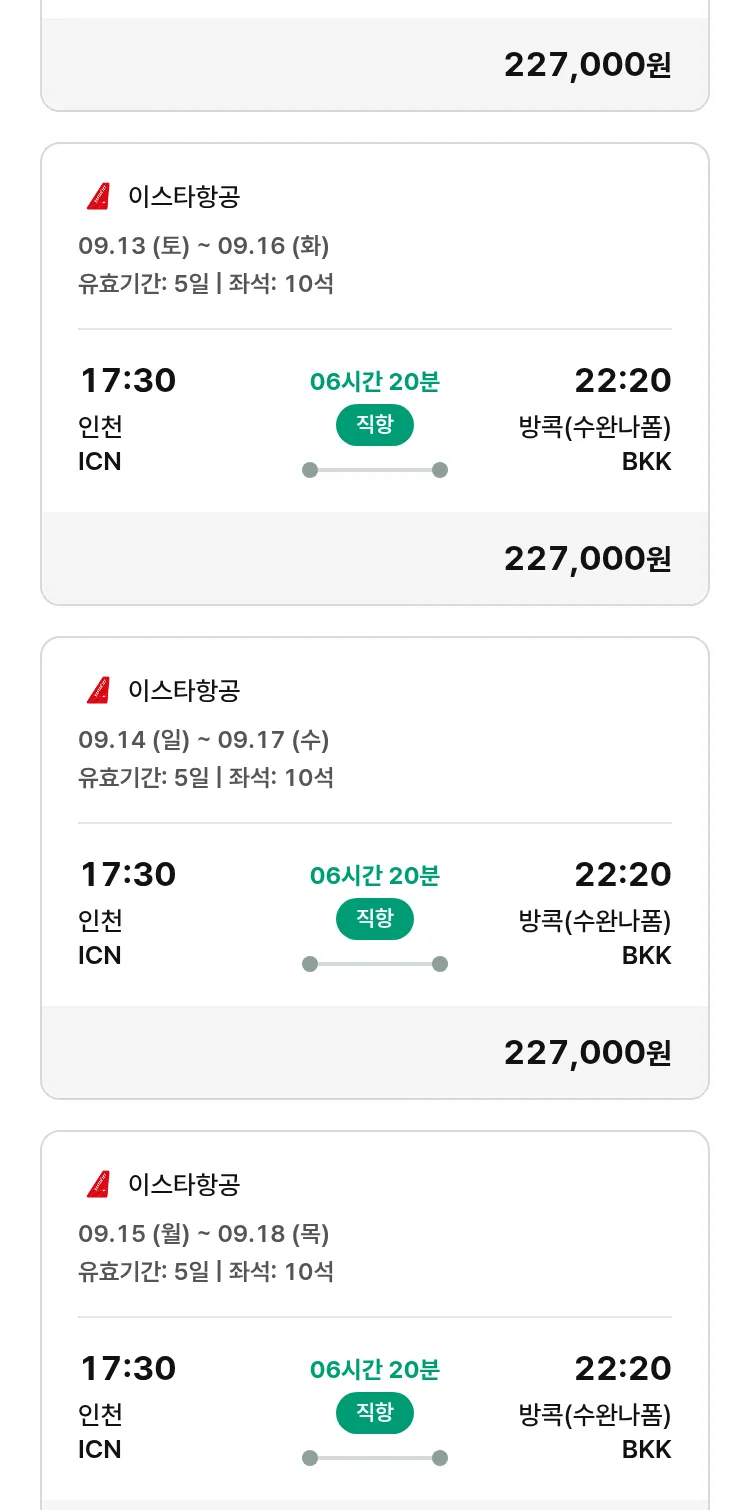Click route line graphic on 09.14 flight
Image resolution: width=750 pixels, height=1510 pixels.
pos(374,964)
